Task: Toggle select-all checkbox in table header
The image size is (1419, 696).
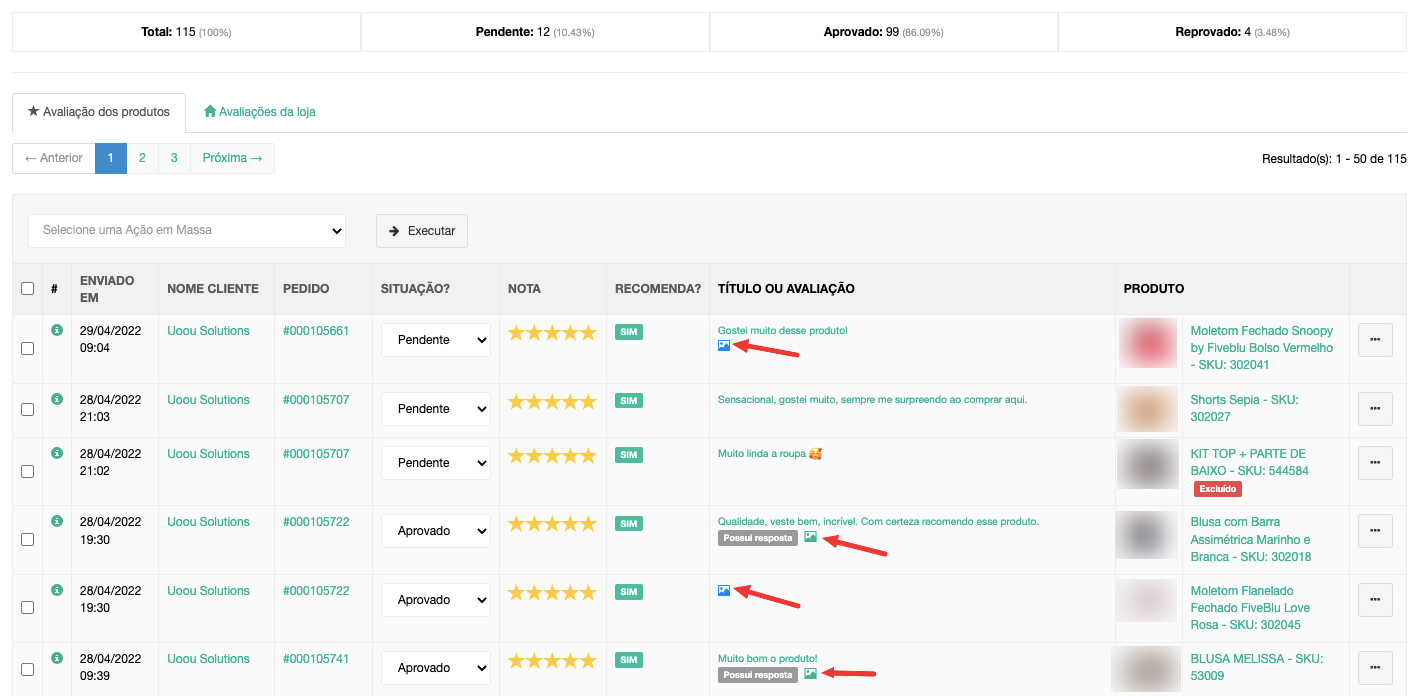Action: pos(27,289)
